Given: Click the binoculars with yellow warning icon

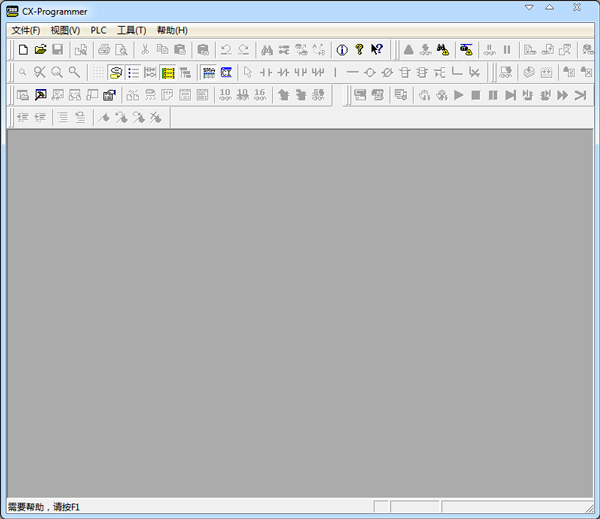Looking at the screenshot, I should click(x=443, y=50).
